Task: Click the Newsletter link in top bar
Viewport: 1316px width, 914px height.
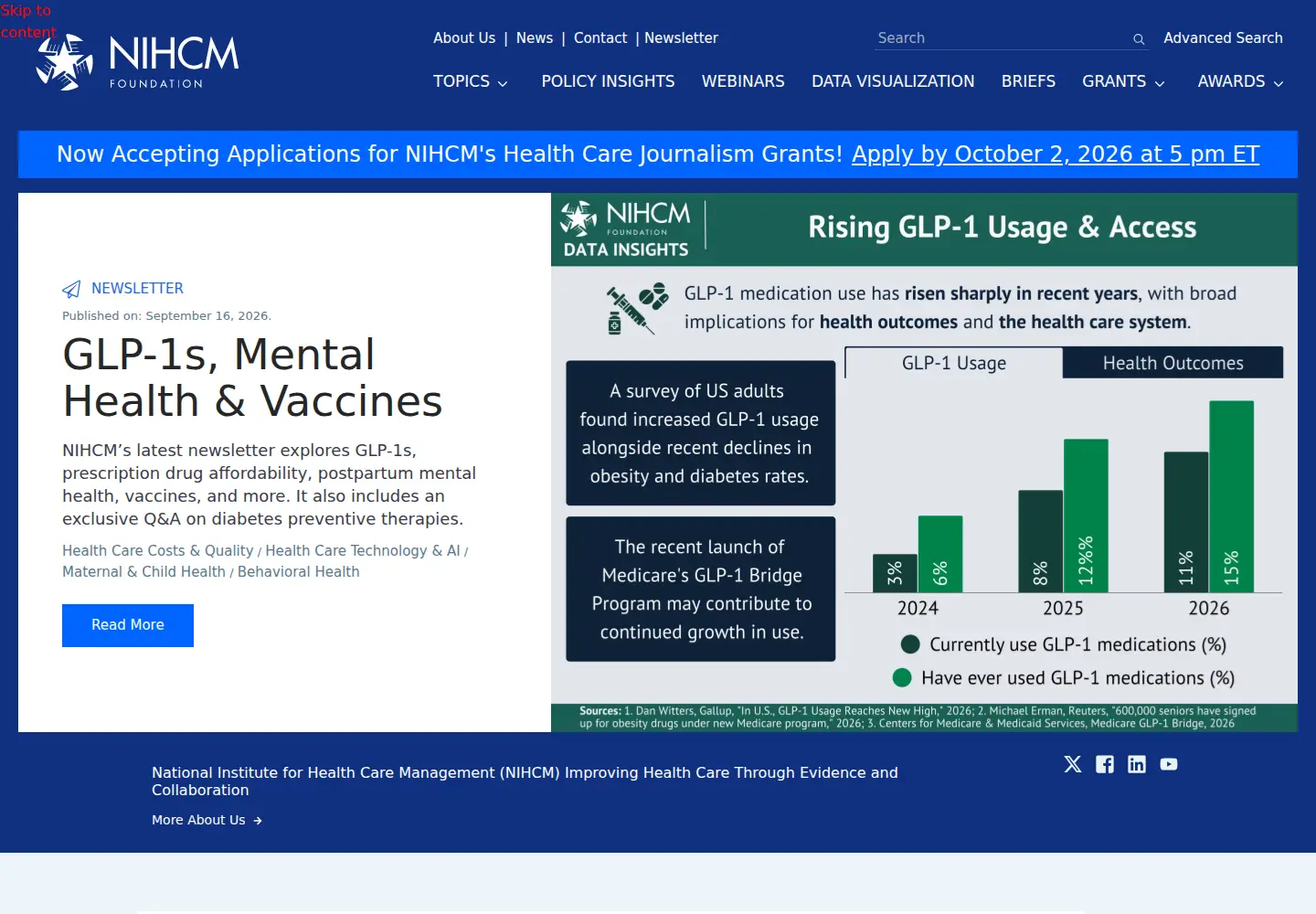Action: (681, 38)
